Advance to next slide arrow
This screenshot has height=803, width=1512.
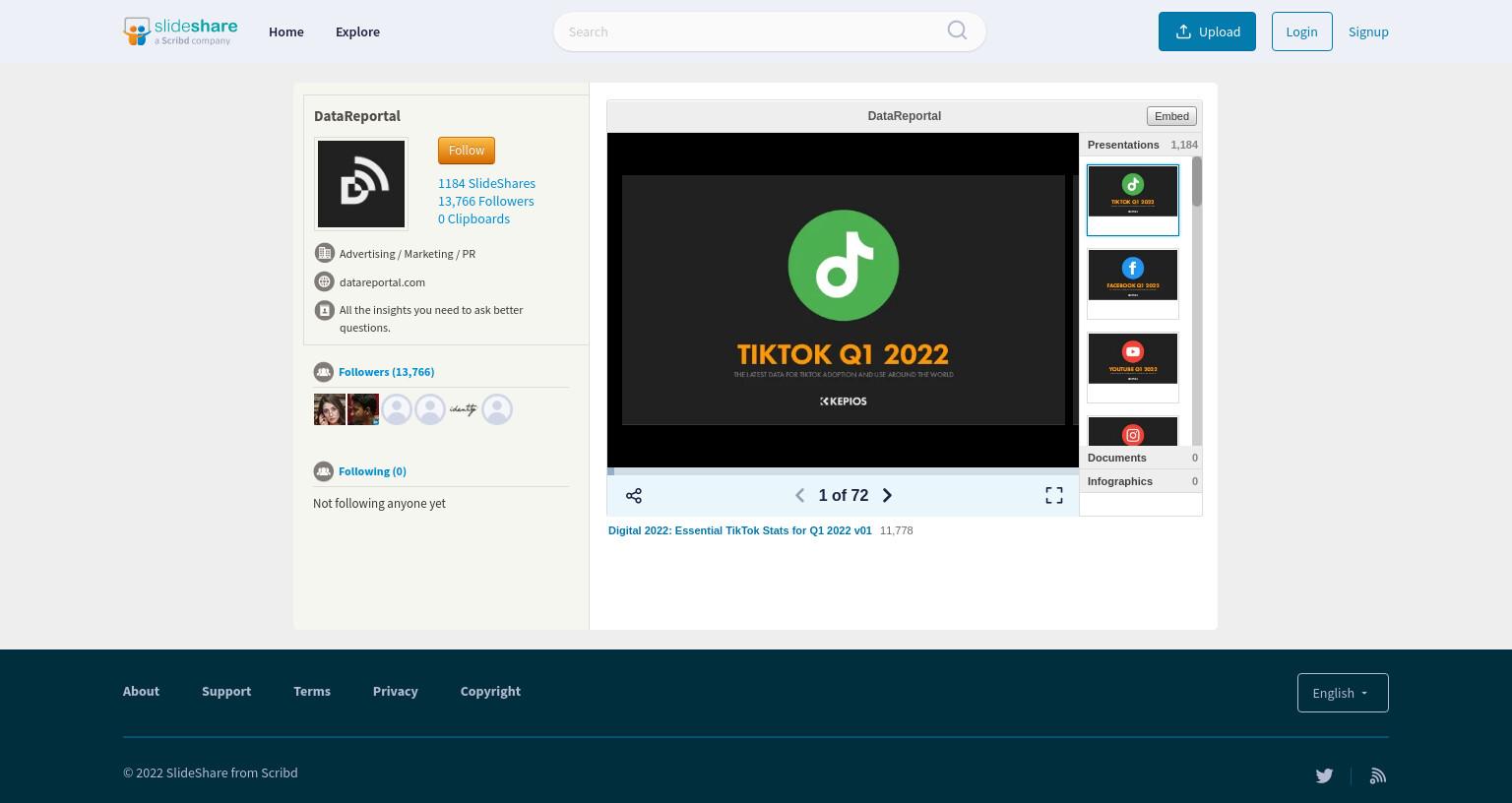tap(887, 496)
